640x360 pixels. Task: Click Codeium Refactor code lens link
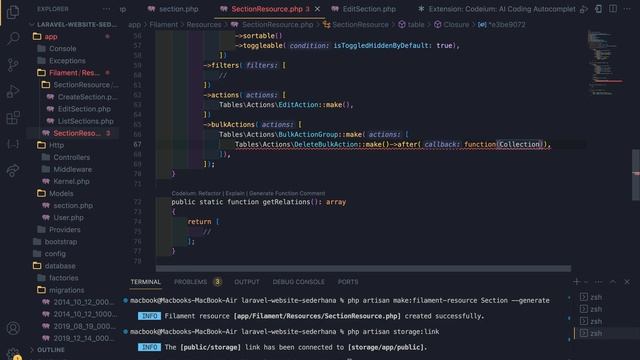(x=209, y=193)
